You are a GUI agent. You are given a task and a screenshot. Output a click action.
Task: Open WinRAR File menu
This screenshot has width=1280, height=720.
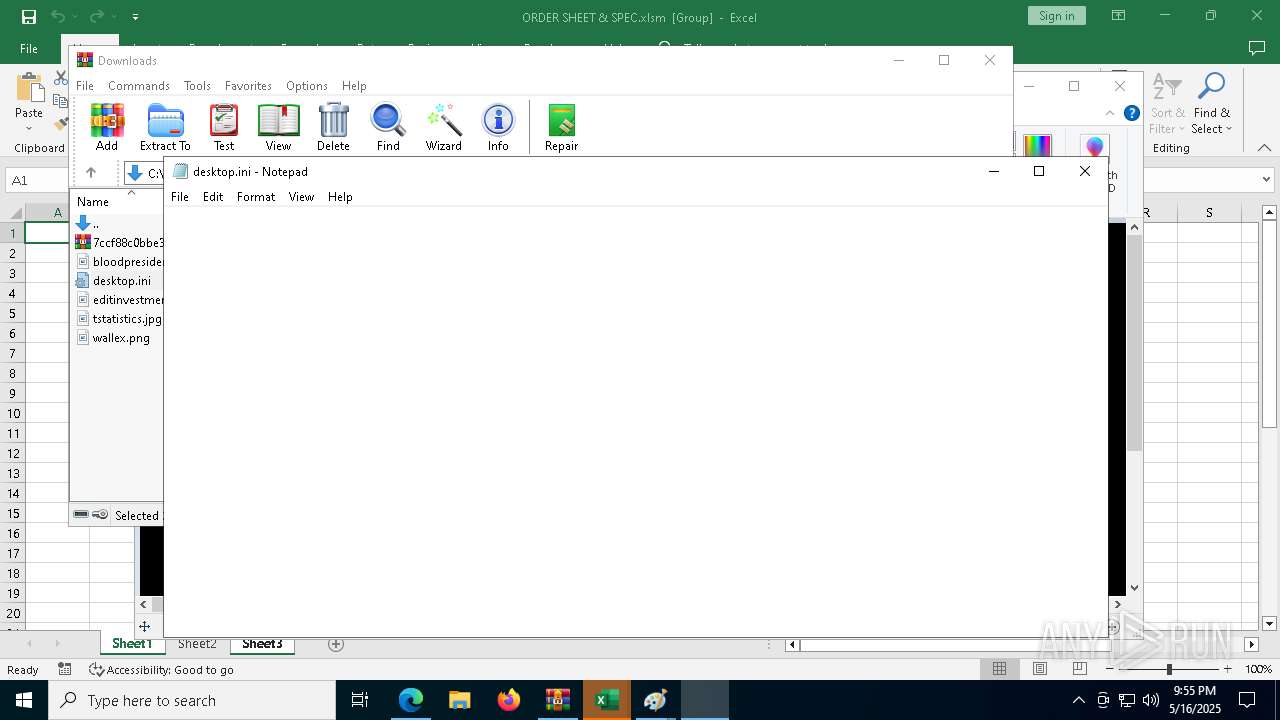point(85,86)
